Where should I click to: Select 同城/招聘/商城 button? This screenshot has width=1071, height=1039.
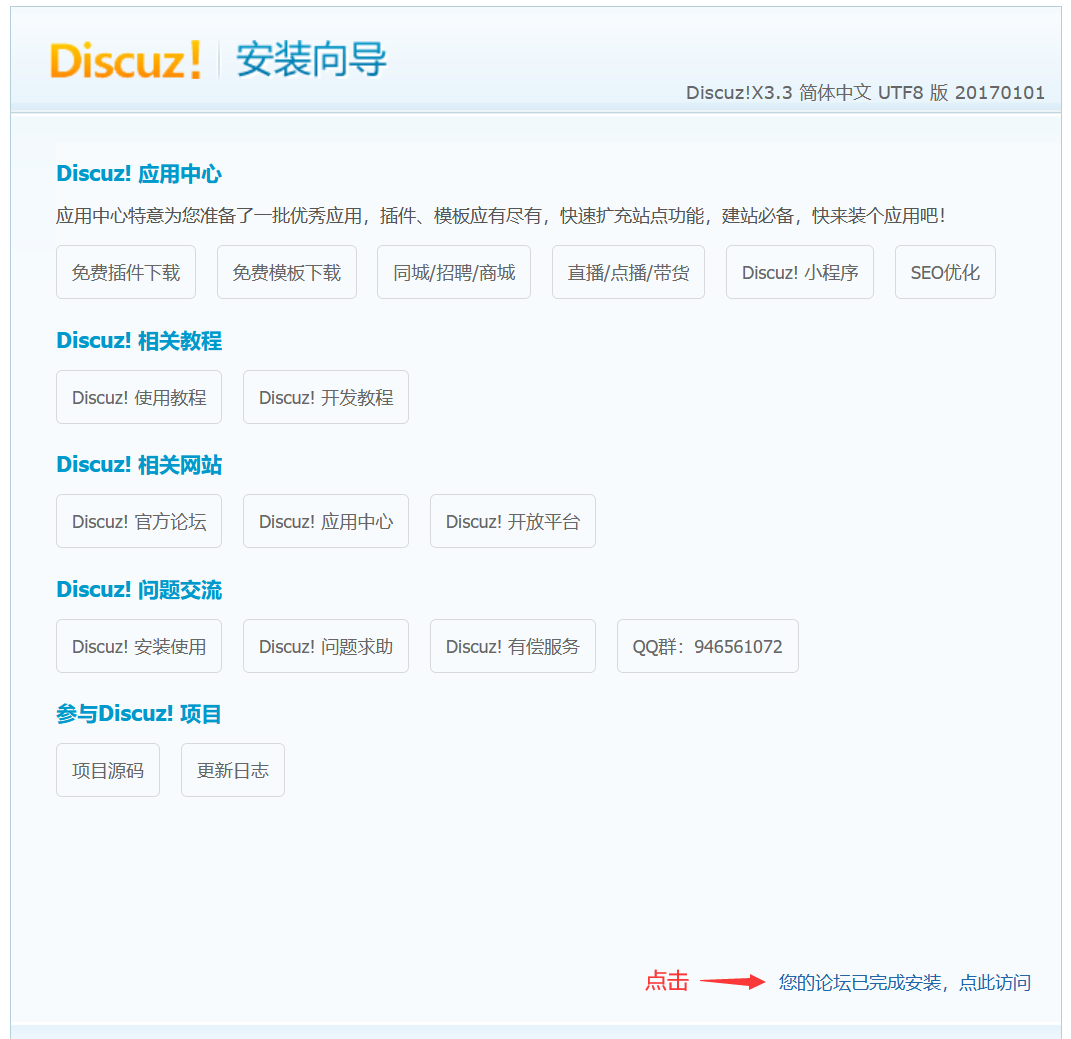[454, 272]
